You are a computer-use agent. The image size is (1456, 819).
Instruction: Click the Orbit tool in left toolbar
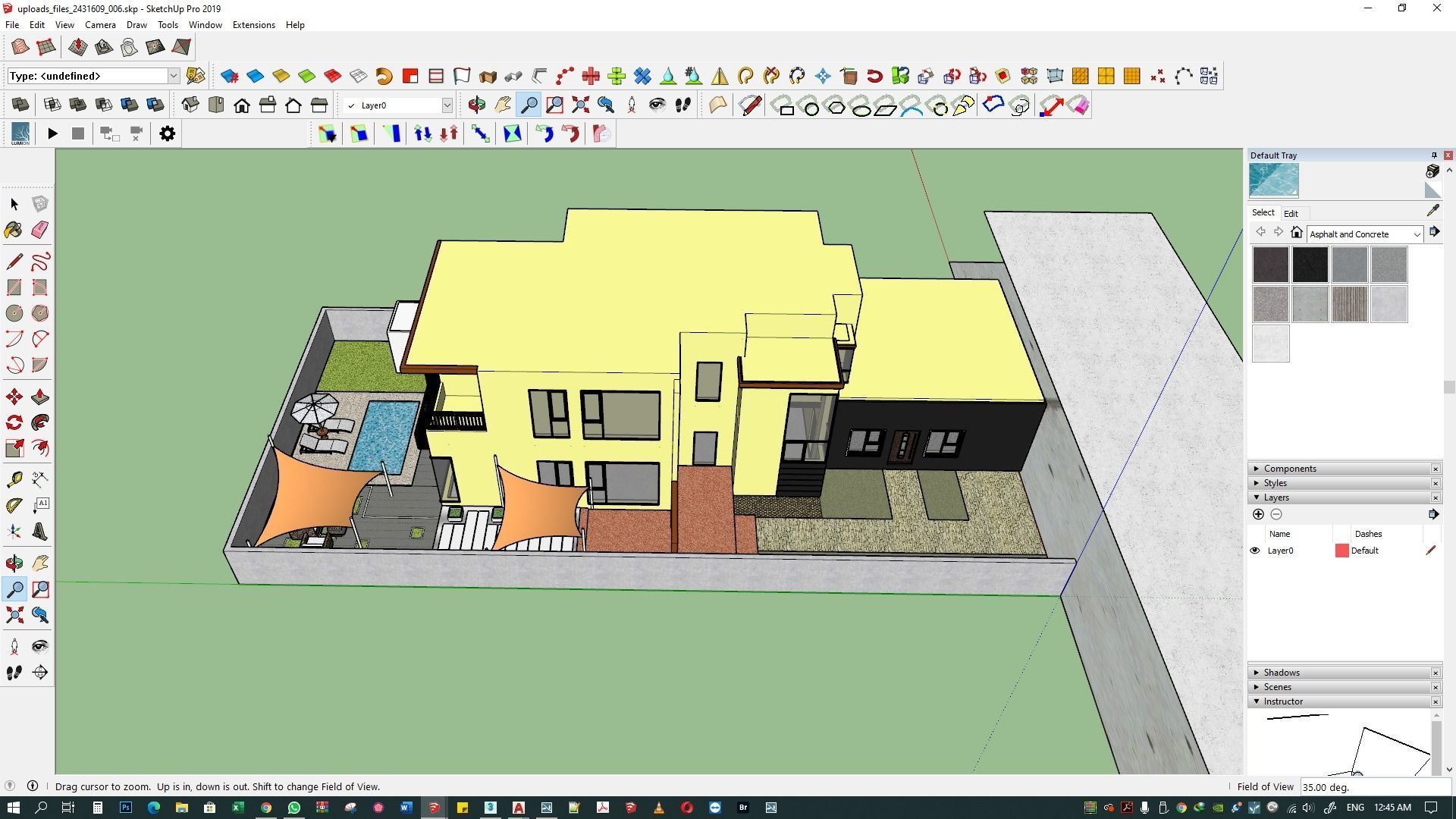[14, 563]
